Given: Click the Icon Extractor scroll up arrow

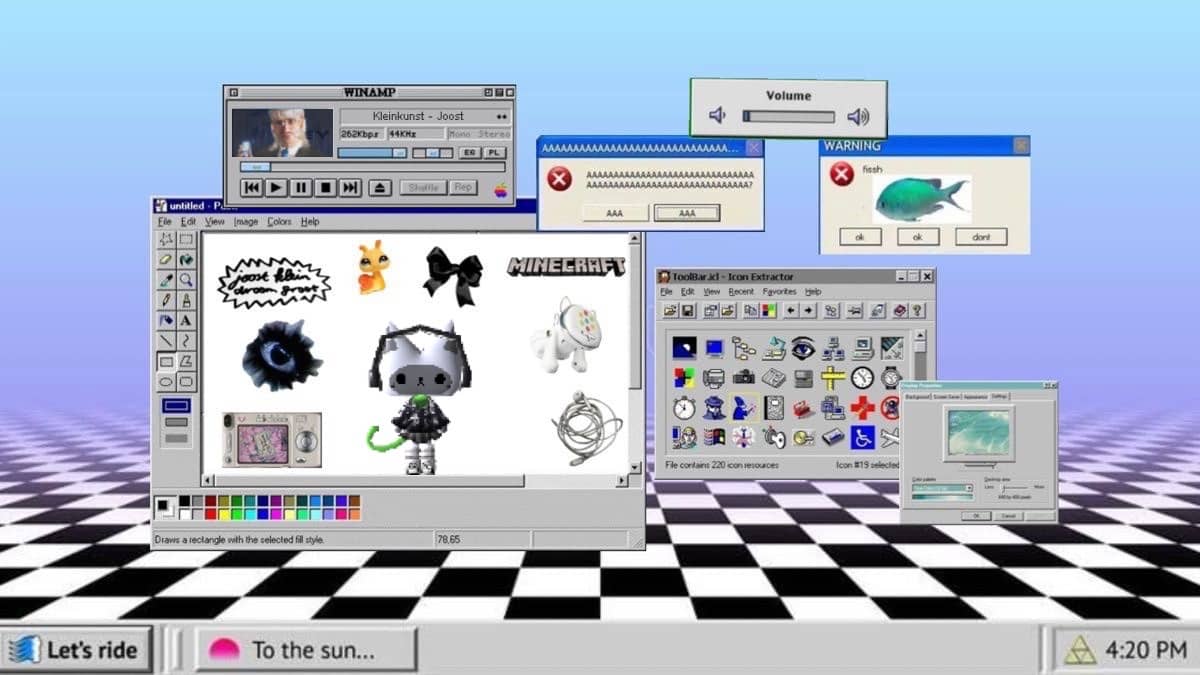Looking at the screenshot, I should click(920, 335).
